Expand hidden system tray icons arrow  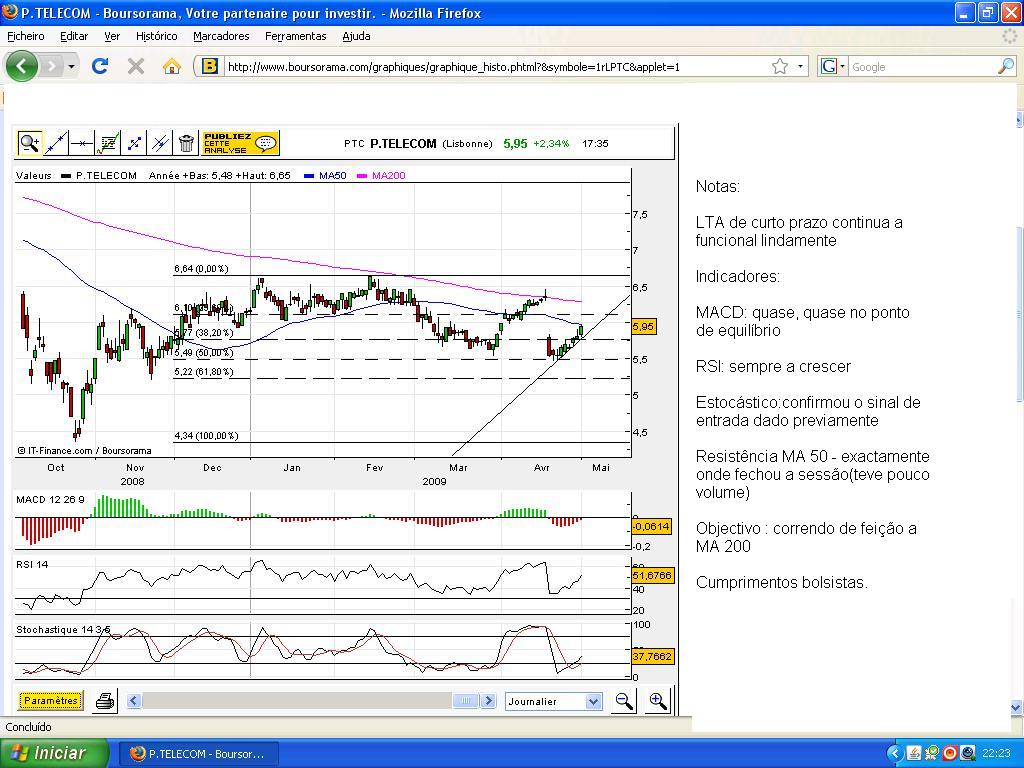[x=895, y=754]
